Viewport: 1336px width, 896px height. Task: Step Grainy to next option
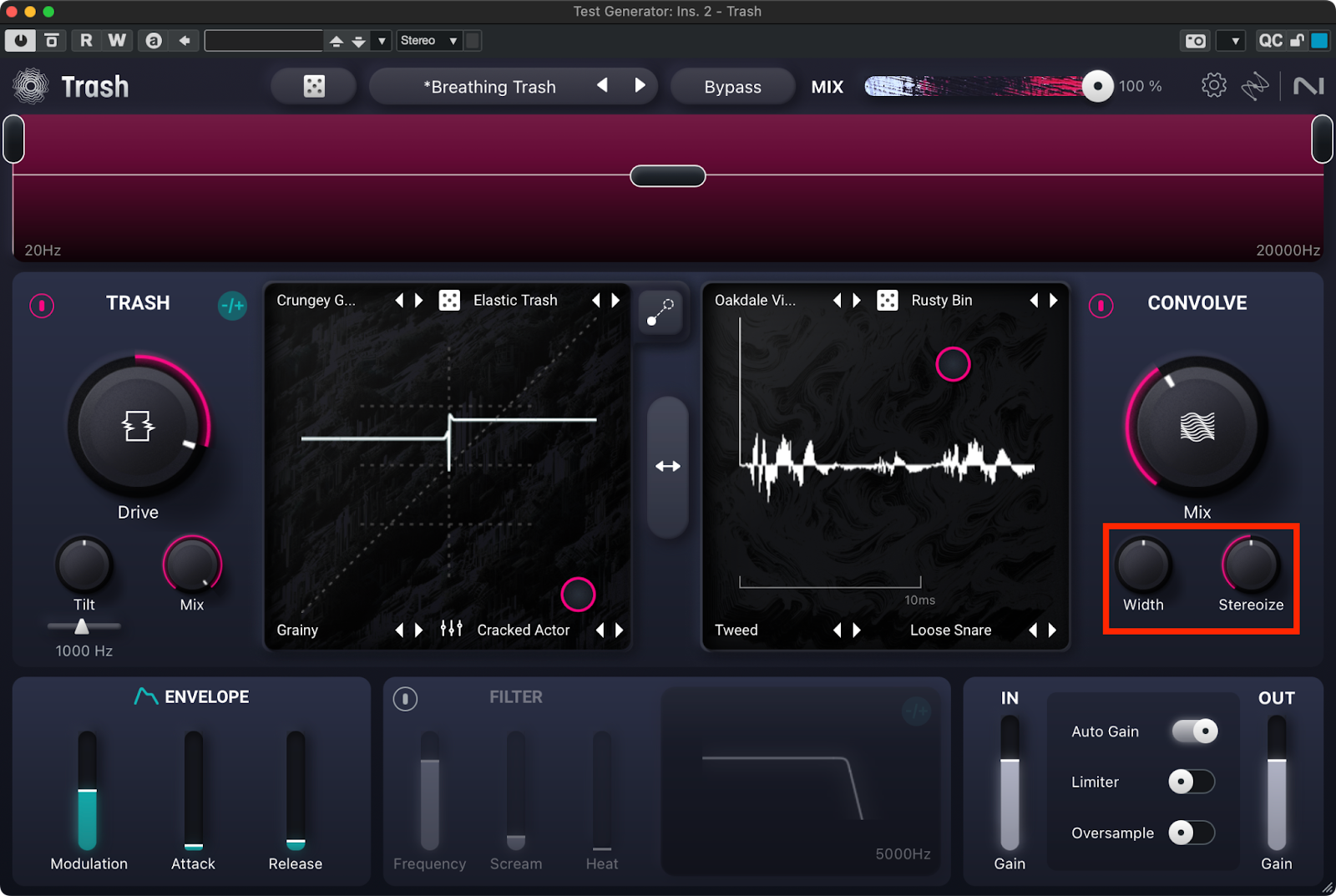coord(419,630)
